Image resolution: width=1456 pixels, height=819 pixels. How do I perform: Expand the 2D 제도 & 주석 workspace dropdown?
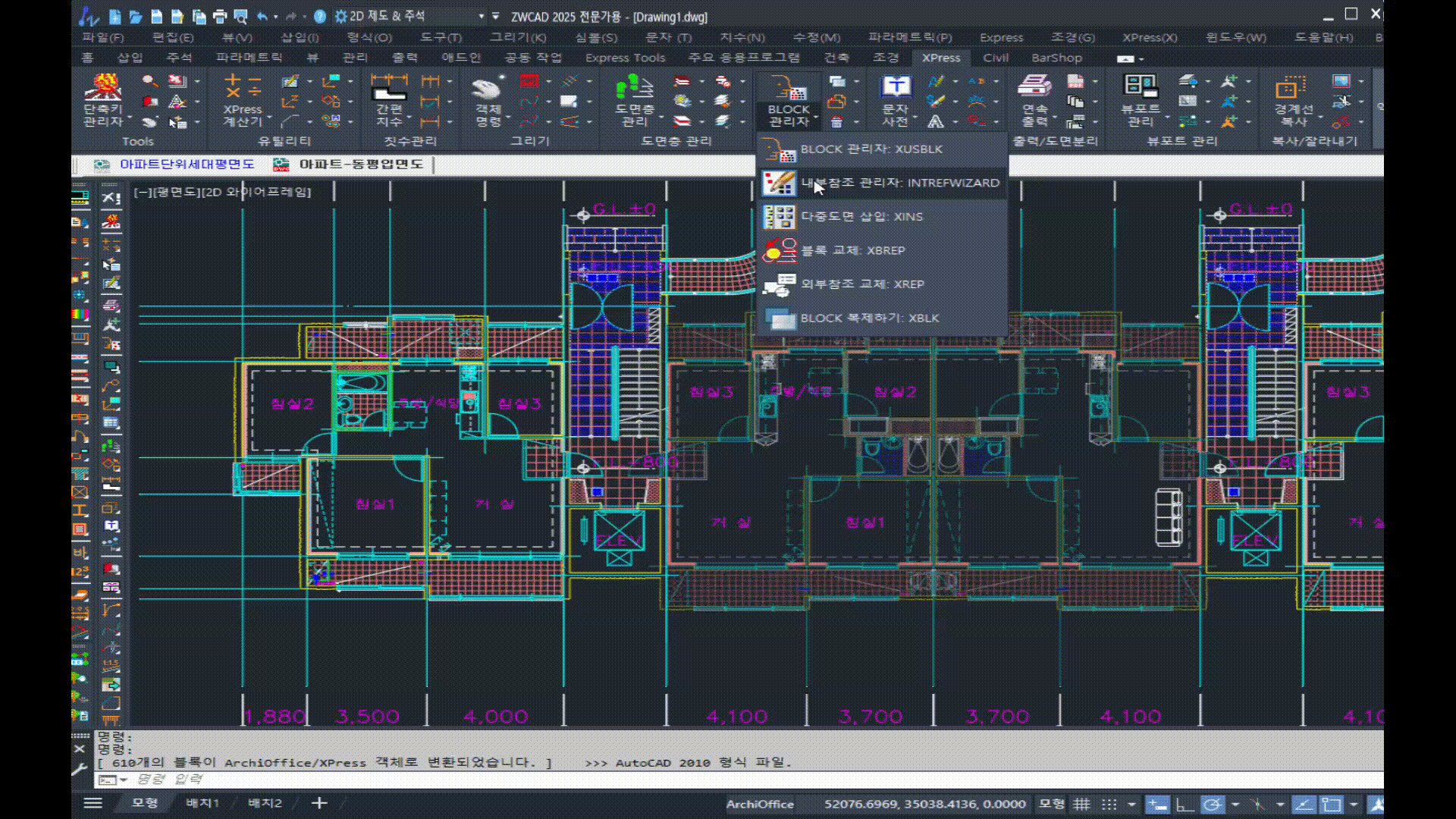[x=481, y=16]
